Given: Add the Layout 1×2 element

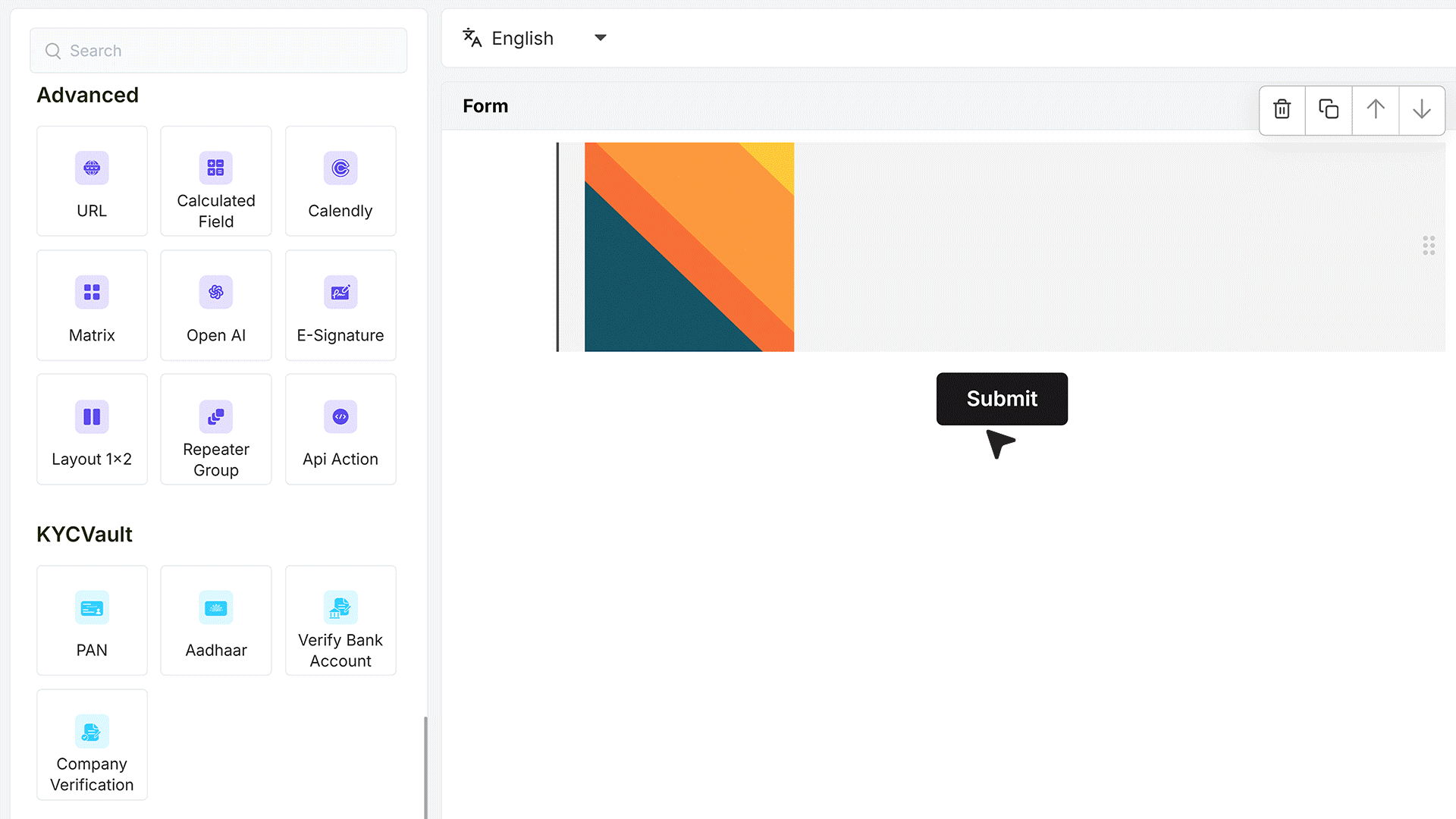Looking at the screenshot, I should pos(92,429).
